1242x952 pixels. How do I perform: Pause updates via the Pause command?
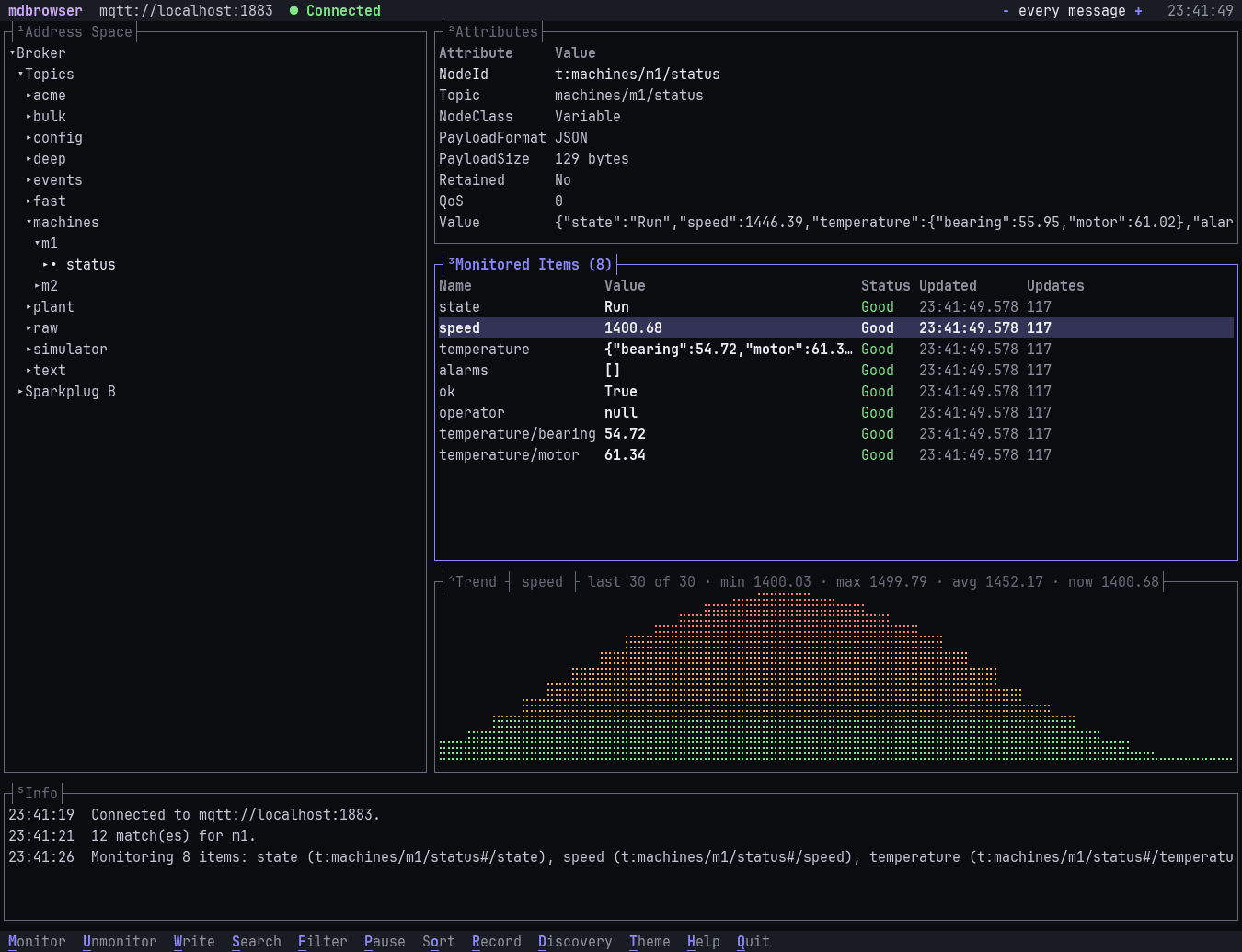[385, 942]
